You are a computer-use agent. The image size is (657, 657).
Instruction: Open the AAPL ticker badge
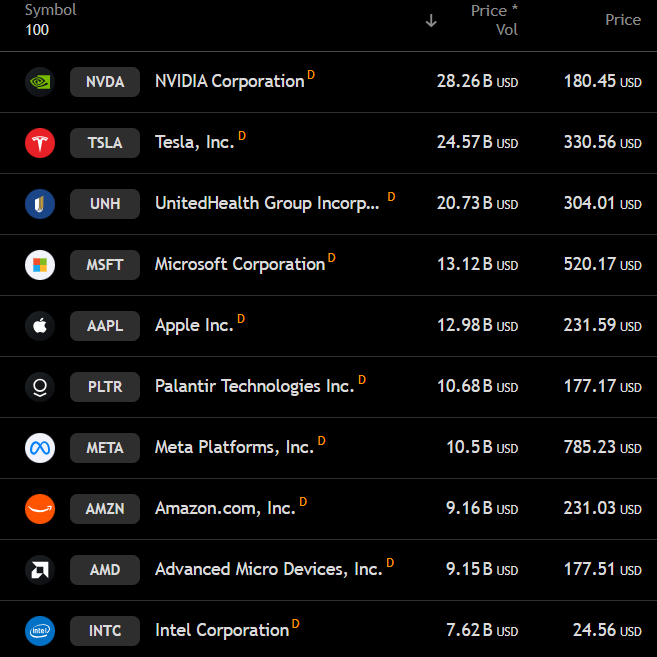point(105,326)
